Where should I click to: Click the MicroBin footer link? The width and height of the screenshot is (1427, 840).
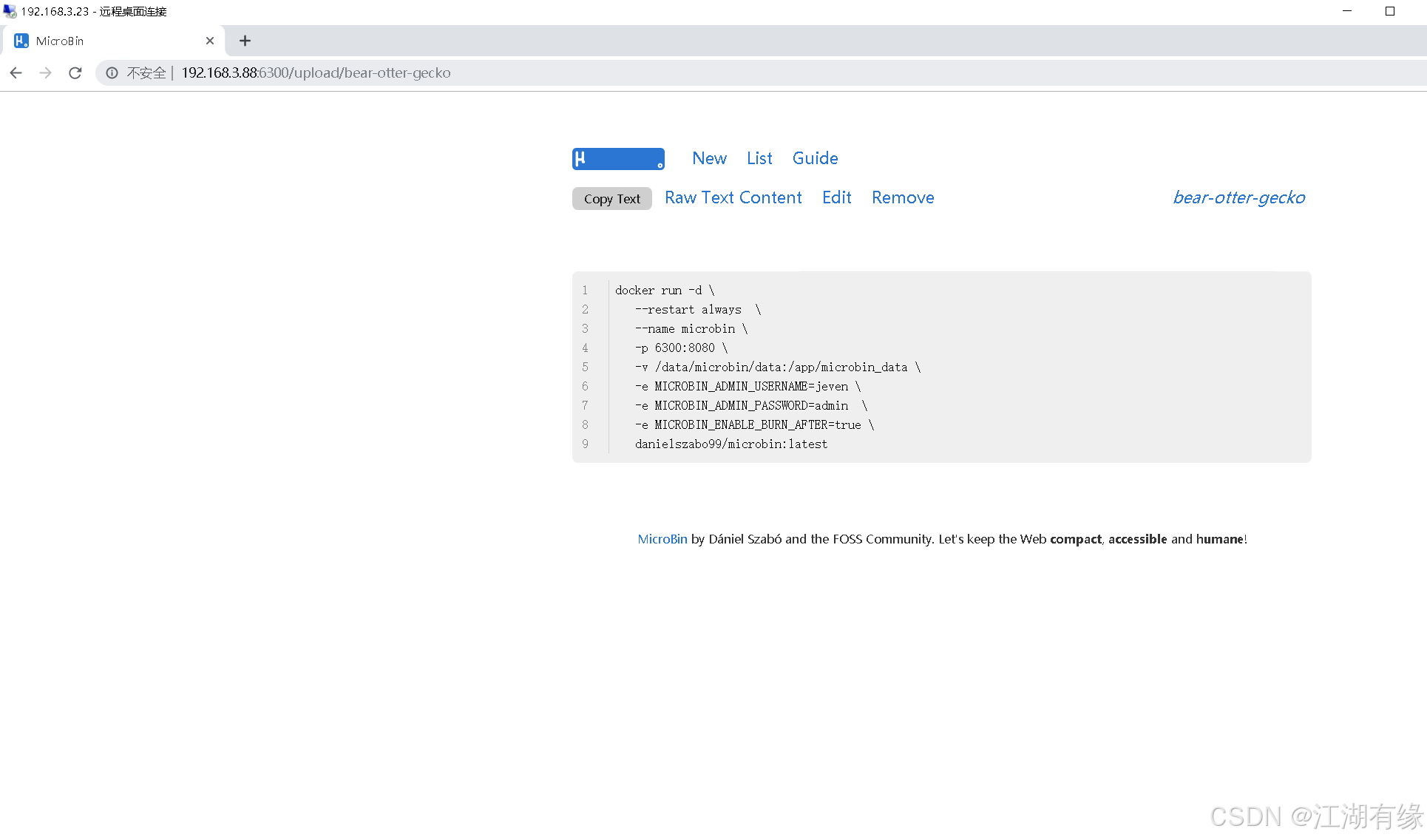tap(662, 539)
